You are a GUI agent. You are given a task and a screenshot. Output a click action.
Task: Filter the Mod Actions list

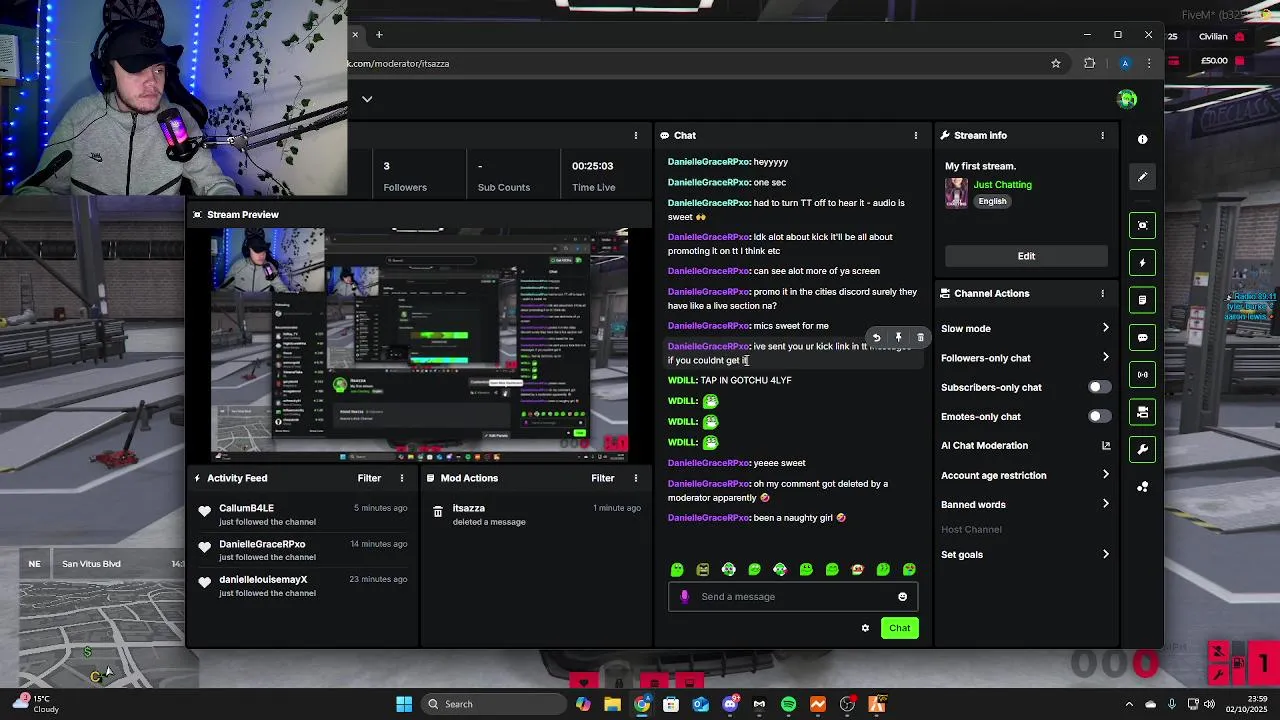602,478
